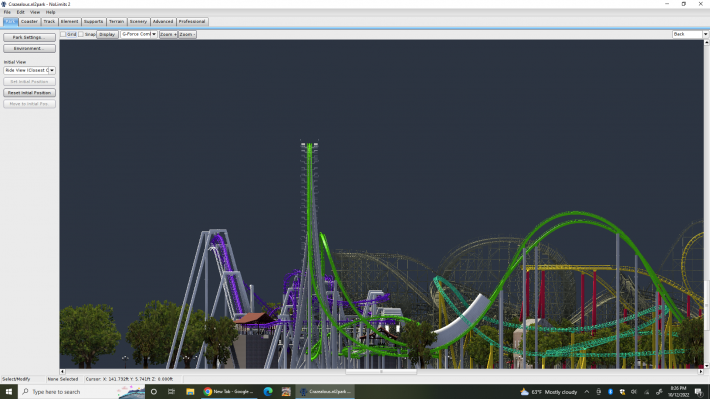Screen dimensions: 710x399
Task: Select the Park tab
Action: (10, 22)
